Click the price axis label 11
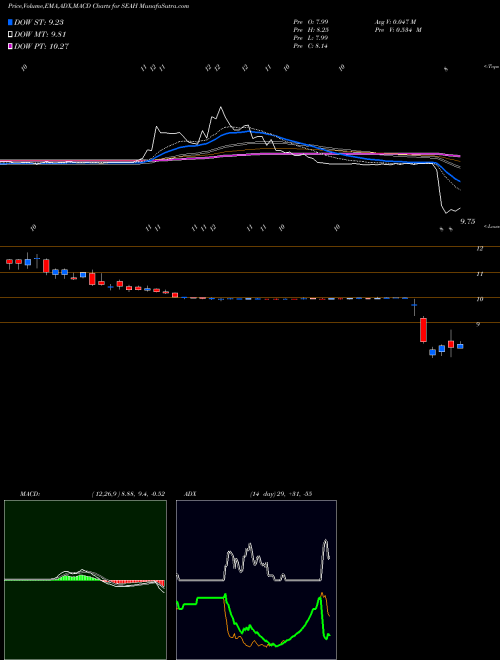500x660 pixels. [x=479, y=274]
